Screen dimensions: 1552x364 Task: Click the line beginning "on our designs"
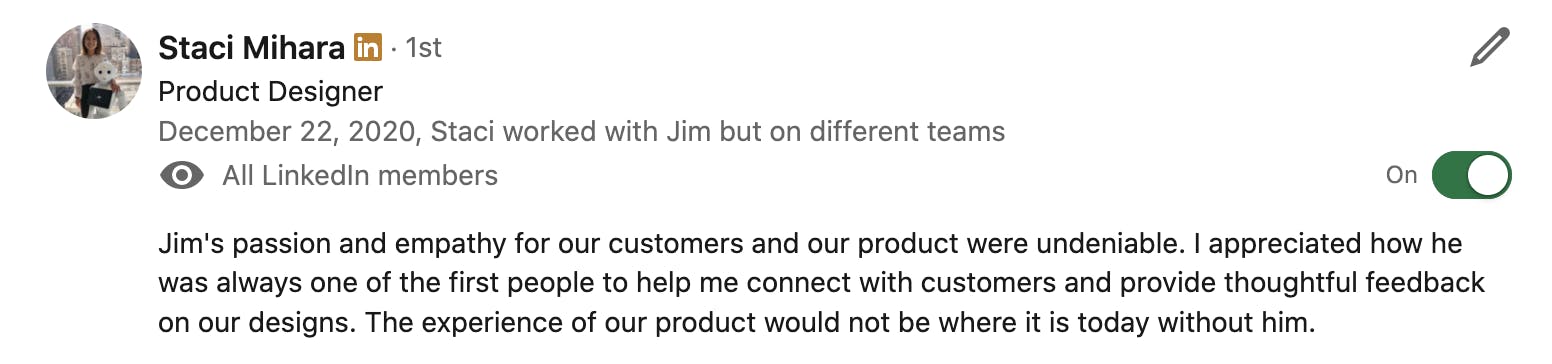[734, 323]
